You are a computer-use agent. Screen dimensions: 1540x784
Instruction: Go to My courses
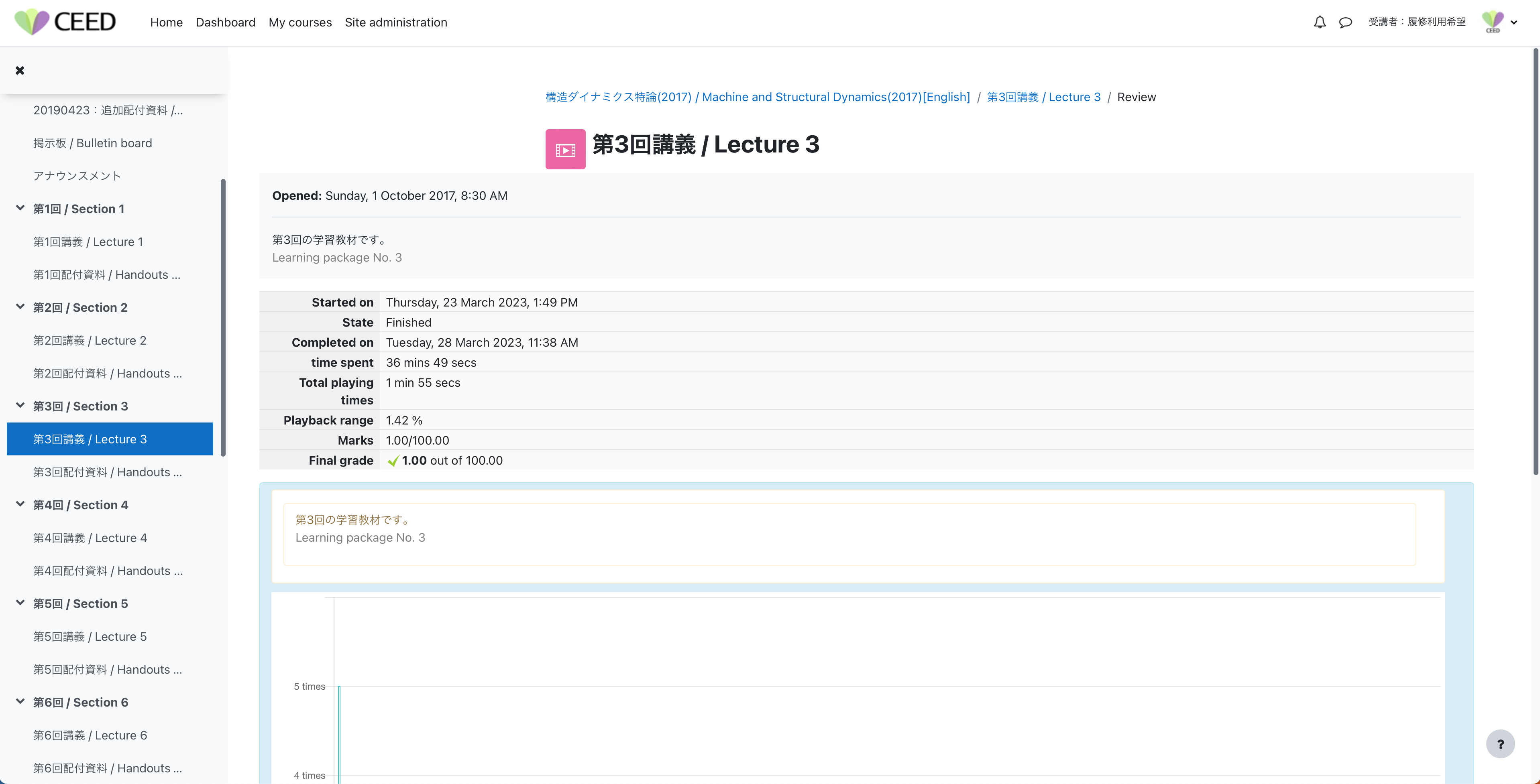click(x=300, y=22)
